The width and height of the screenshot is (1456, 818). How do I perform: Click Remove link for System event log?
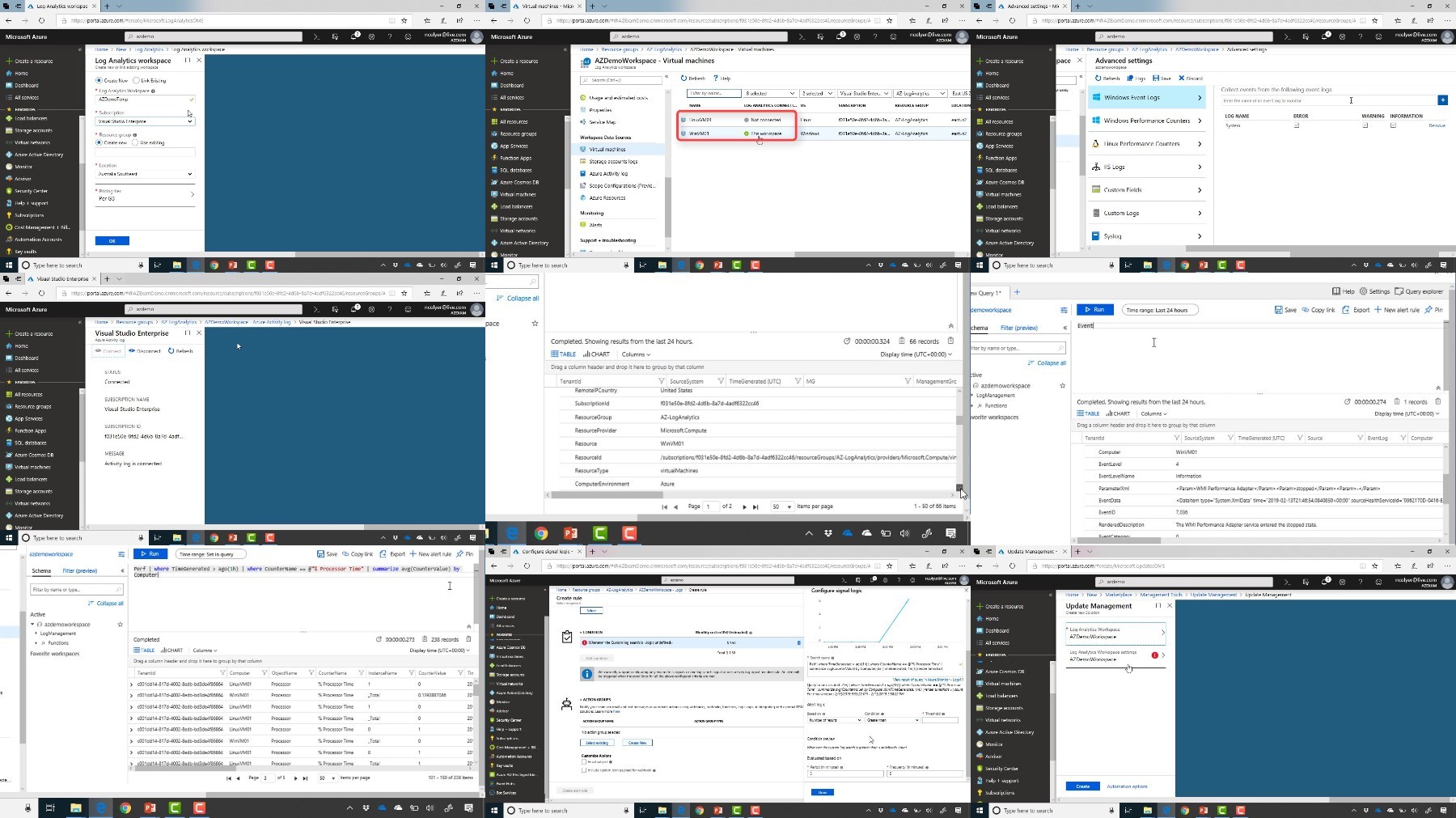coord(1437,125)
